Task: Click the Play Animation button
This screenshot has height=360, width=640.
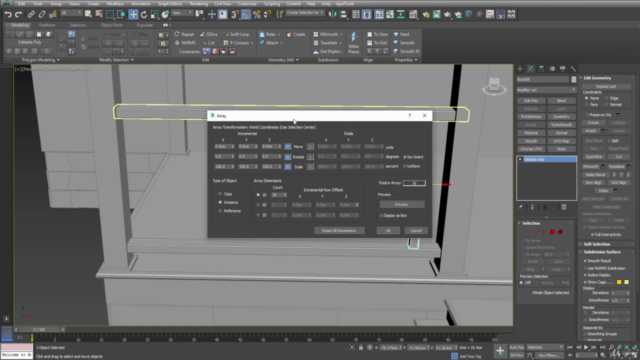Action: (x=586, y=347)
